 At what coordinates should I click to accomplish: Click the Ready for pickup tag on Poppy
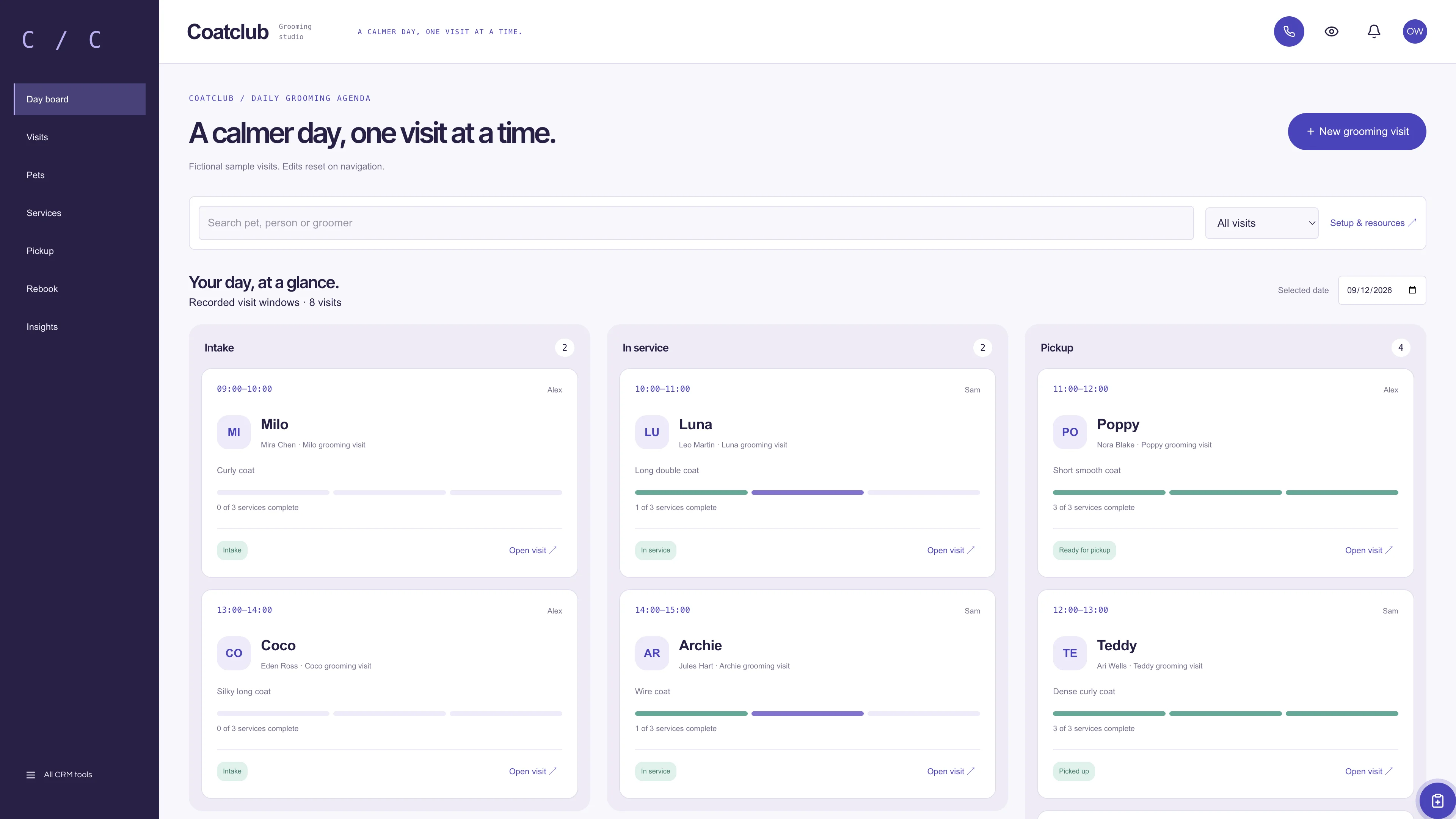(x=1084, y=551)
